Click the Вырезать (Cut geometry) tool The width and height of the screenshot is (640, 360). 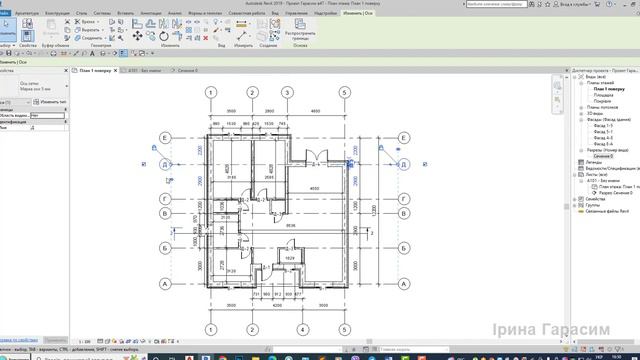[87, 30]
